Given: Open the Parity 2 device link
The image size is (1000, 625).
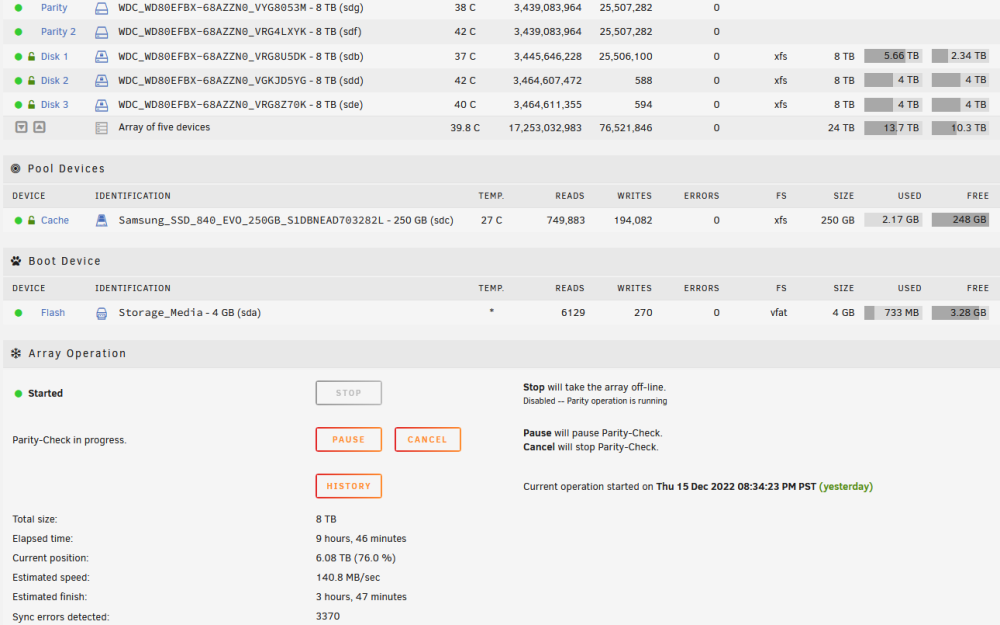Looking at the screenshot, I should click(x=58, y=32).
